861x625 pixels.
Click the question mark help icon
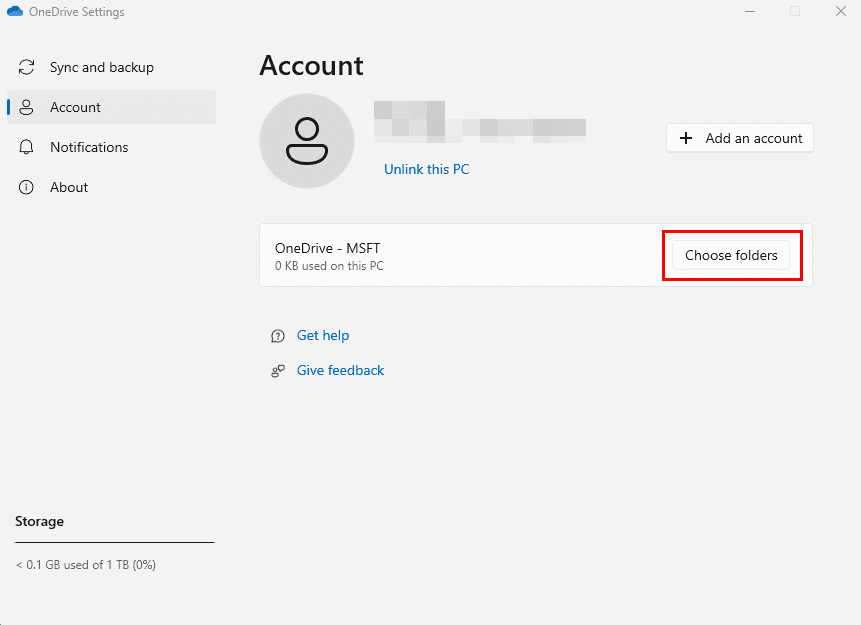click(278, 336)
